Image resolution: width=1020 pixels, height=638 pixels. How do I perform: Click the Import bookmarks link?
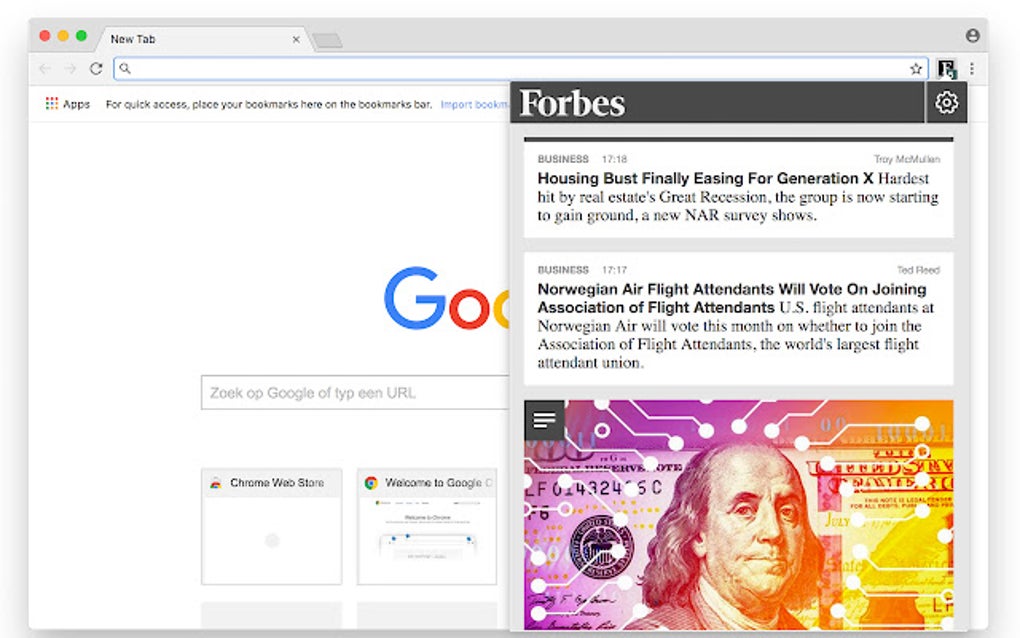click(475, 104)
